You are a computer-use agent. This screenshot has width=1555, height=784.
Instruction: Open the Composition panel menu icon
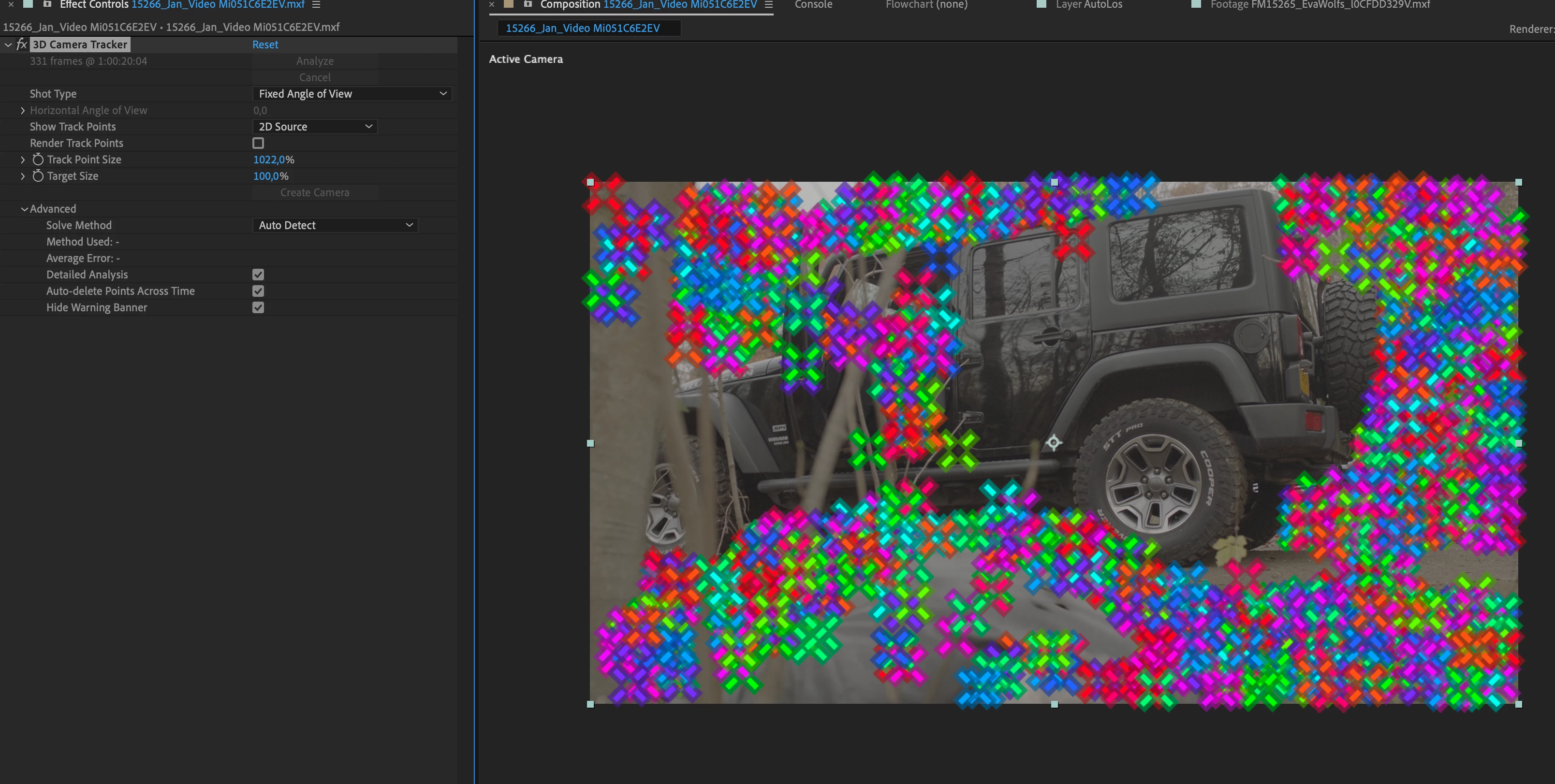(768, 5)
